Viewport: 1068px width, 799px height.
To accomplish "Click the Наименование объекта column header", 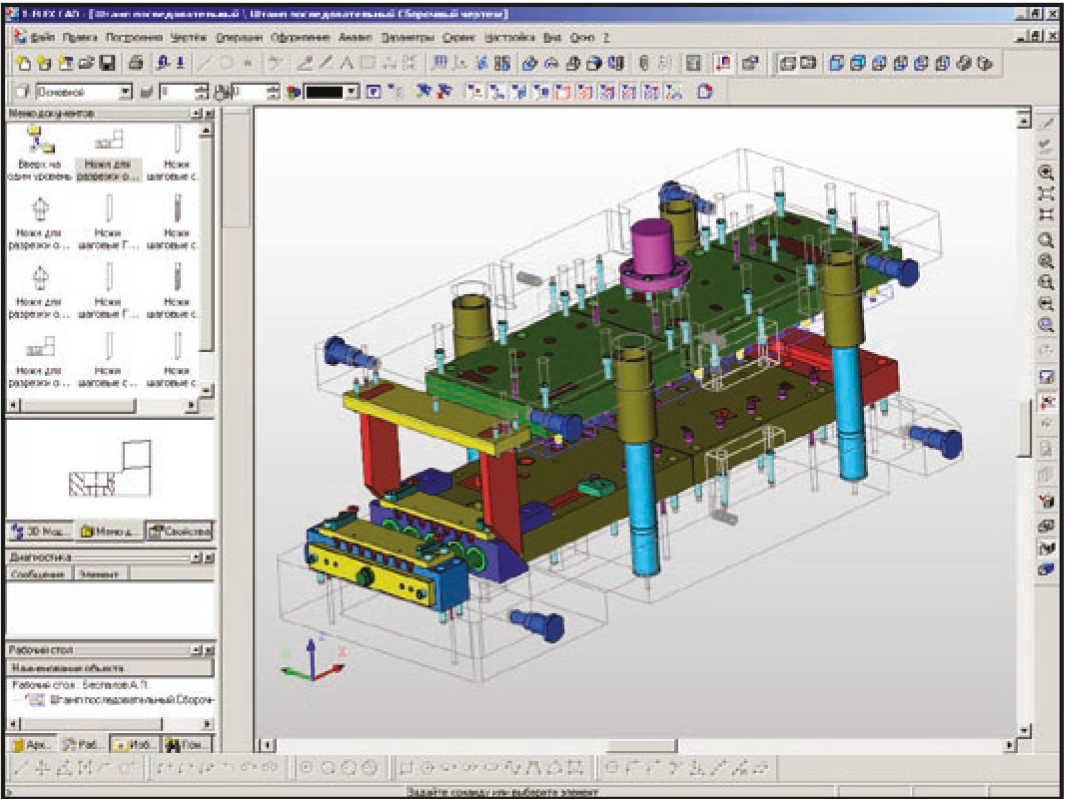I will (x=110, y=668).
